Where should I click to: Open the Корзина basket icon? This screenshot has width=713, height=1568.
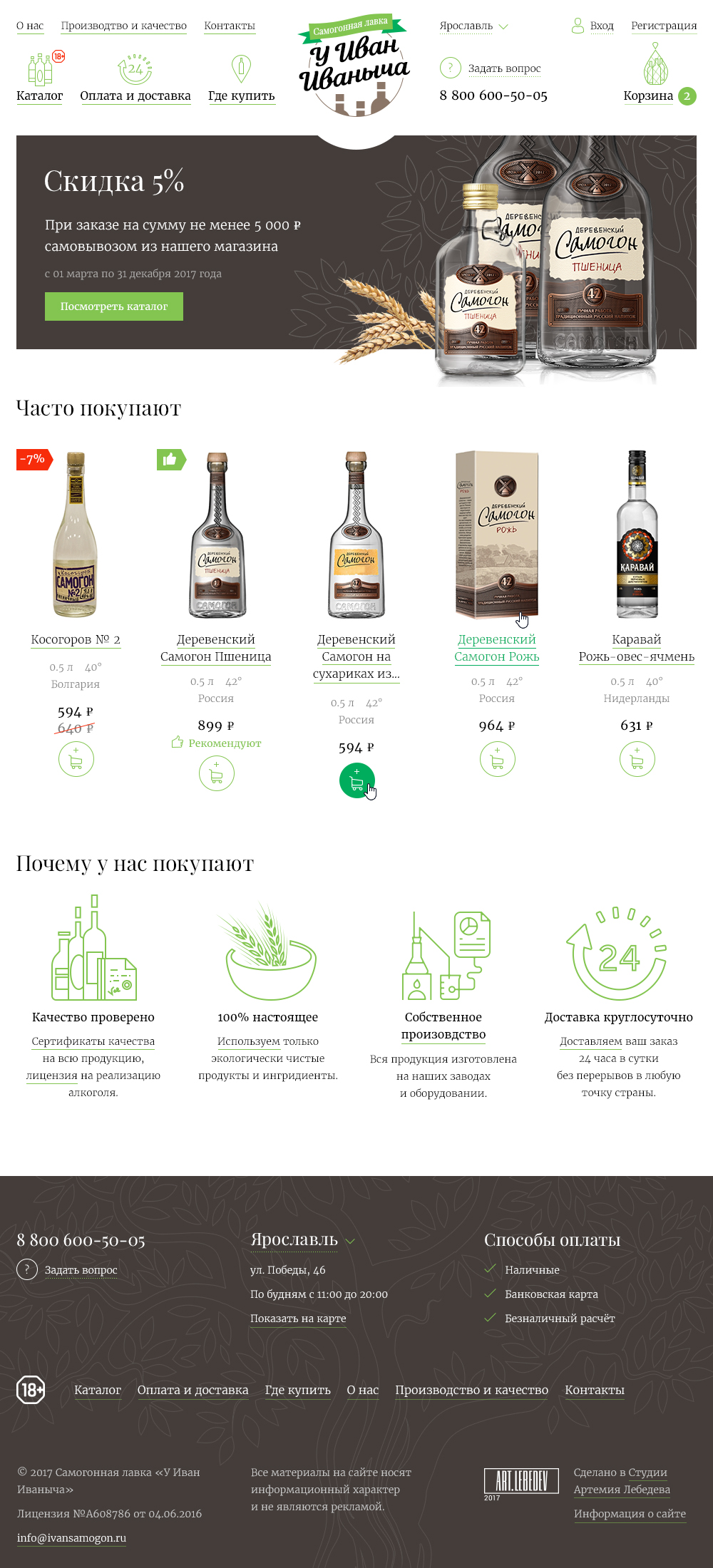pos(655,64)
